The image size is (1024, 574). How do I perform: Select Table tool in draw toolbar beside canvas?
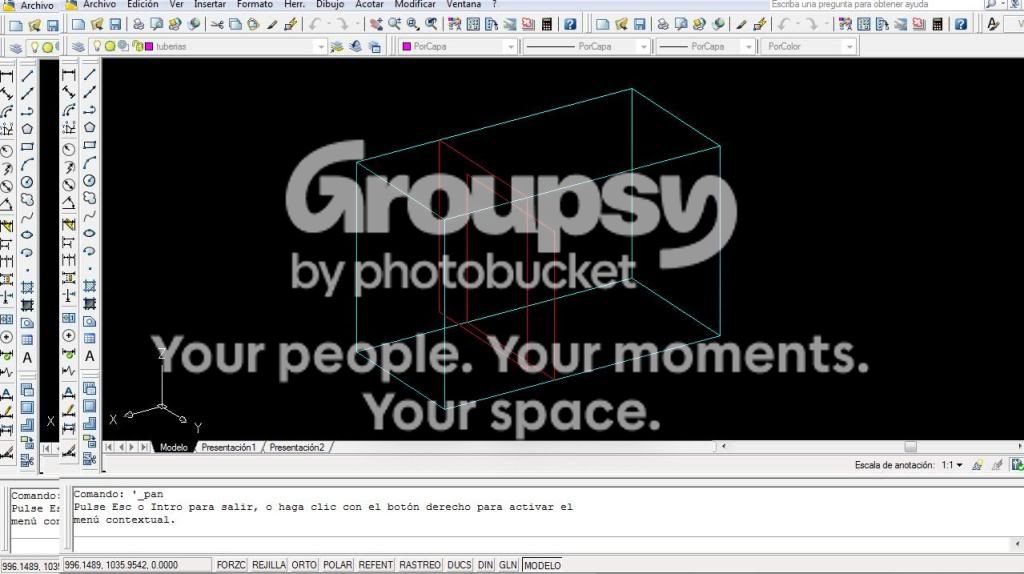(x=89, y=339)
